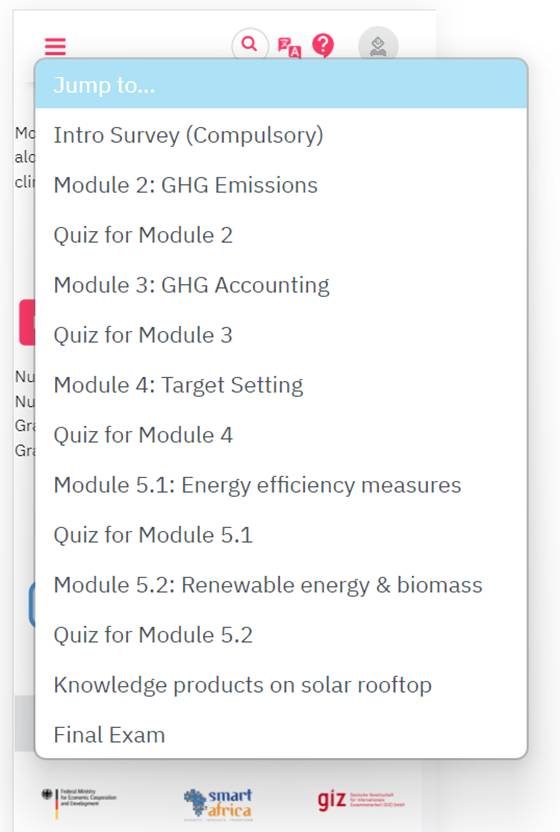Open the language translation icon

[289, 47]
